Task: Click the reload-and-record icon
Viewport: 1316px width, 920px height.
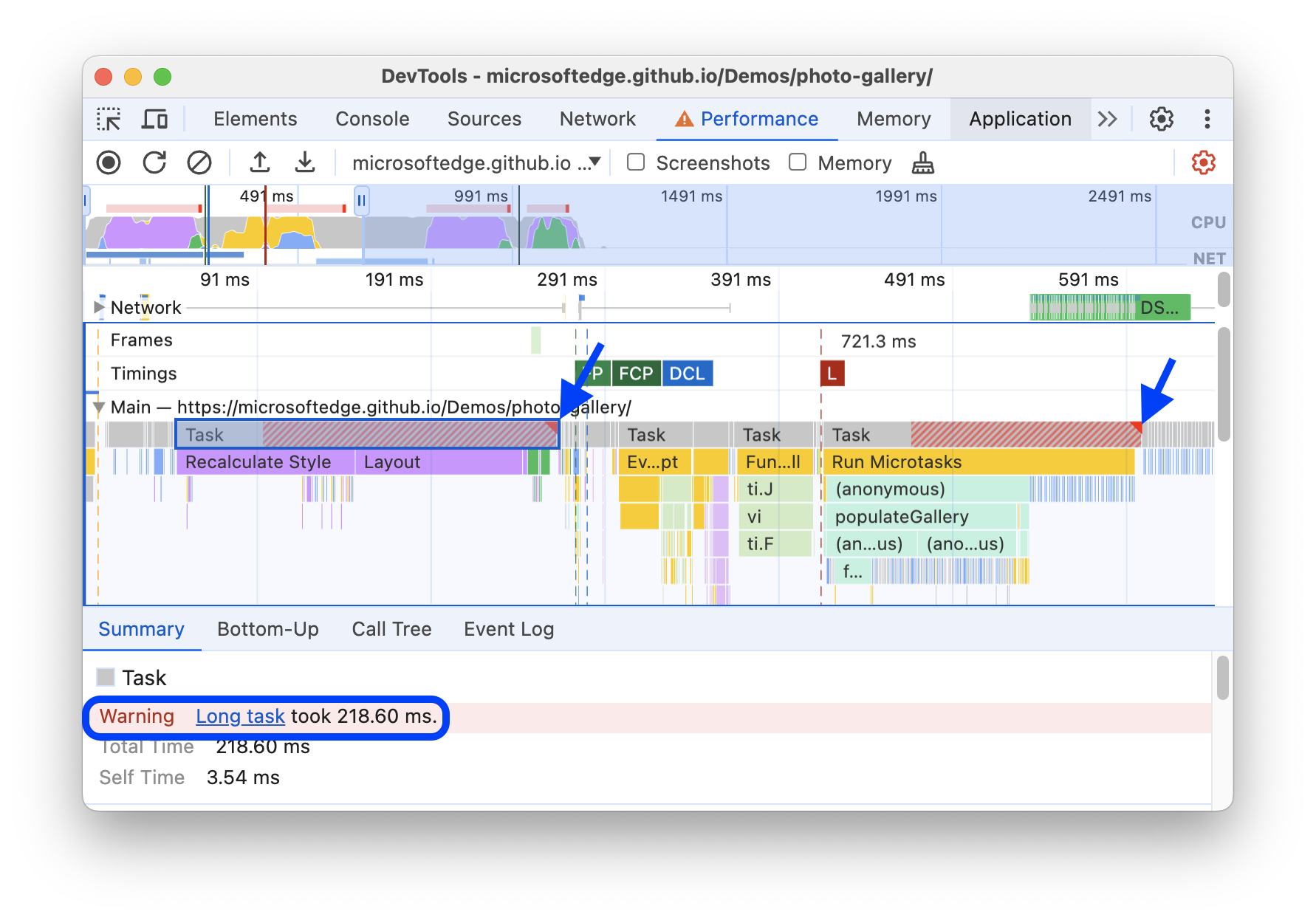Action: pyautogui.click(x=154, y=162)
